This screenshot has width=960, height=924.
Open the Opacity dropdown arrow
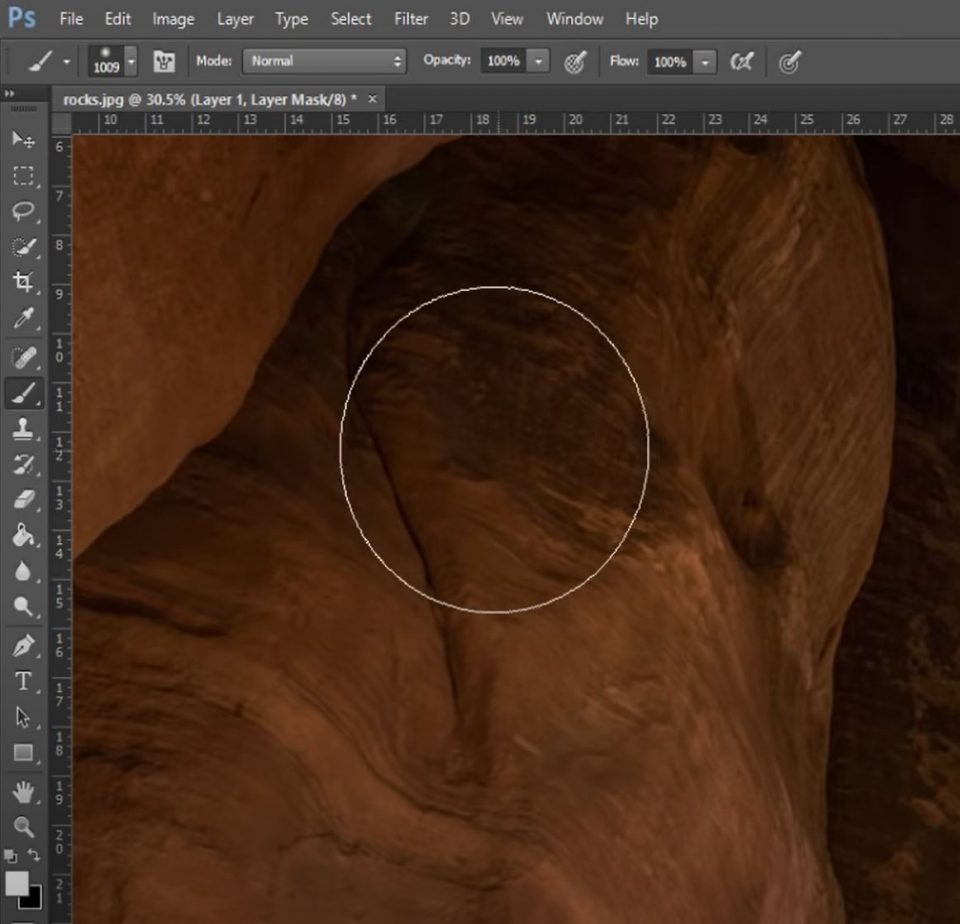[x=536, y=61]
